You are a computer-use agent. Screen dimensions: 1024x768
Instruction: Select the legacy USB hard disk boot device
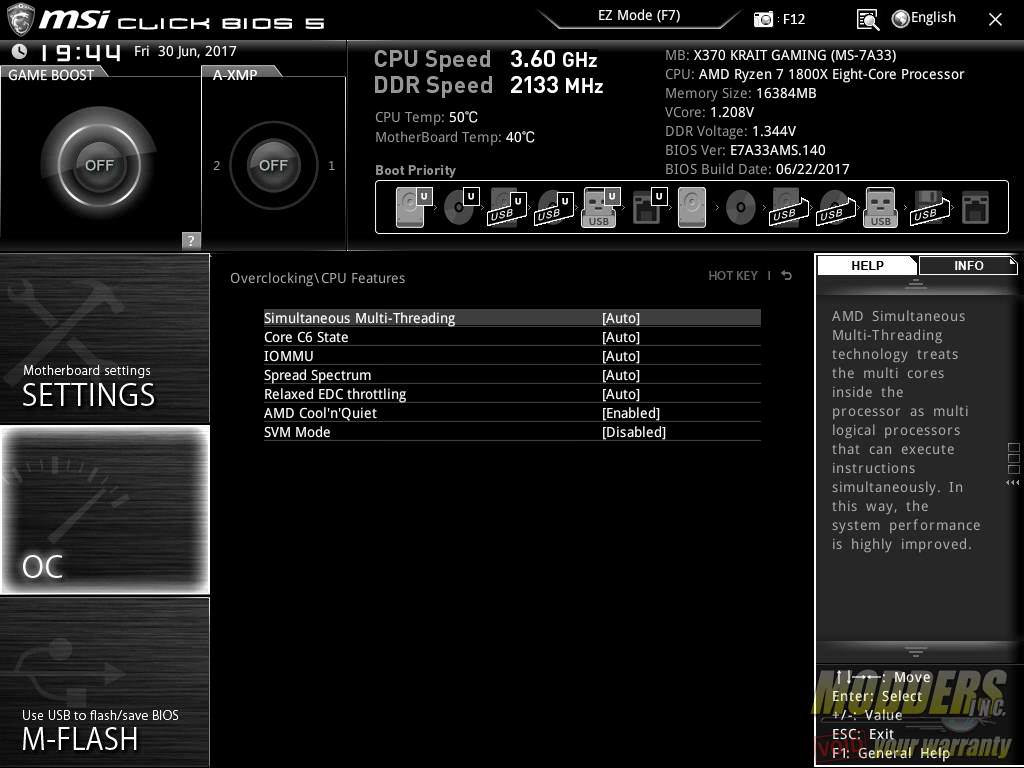789,208
